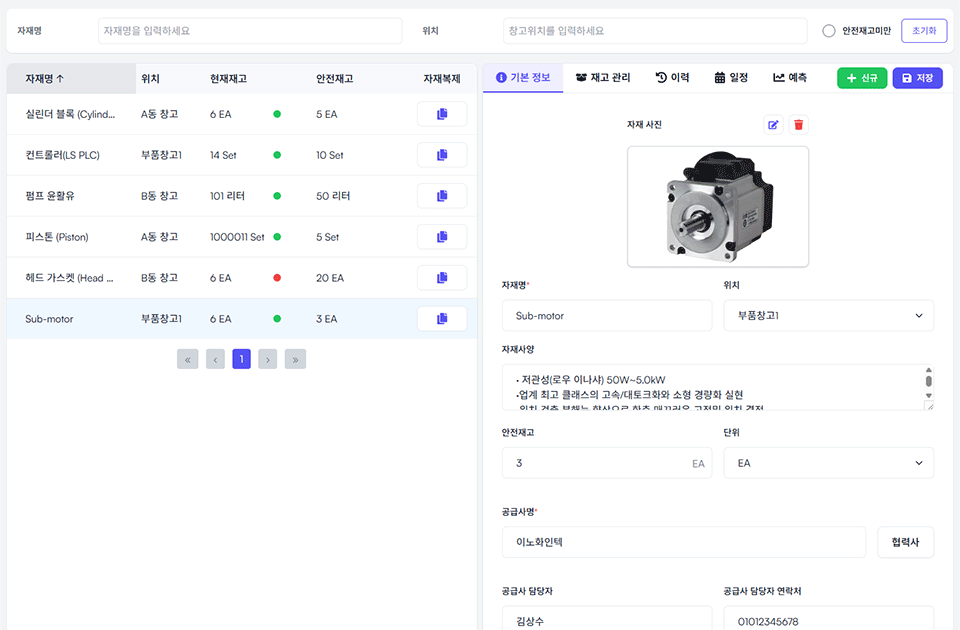Image resolution: width=960 pixels, height=630 pixels.
Task: Duplicate the 펌프 윤활유 material
Action: (x=441, y=195)
